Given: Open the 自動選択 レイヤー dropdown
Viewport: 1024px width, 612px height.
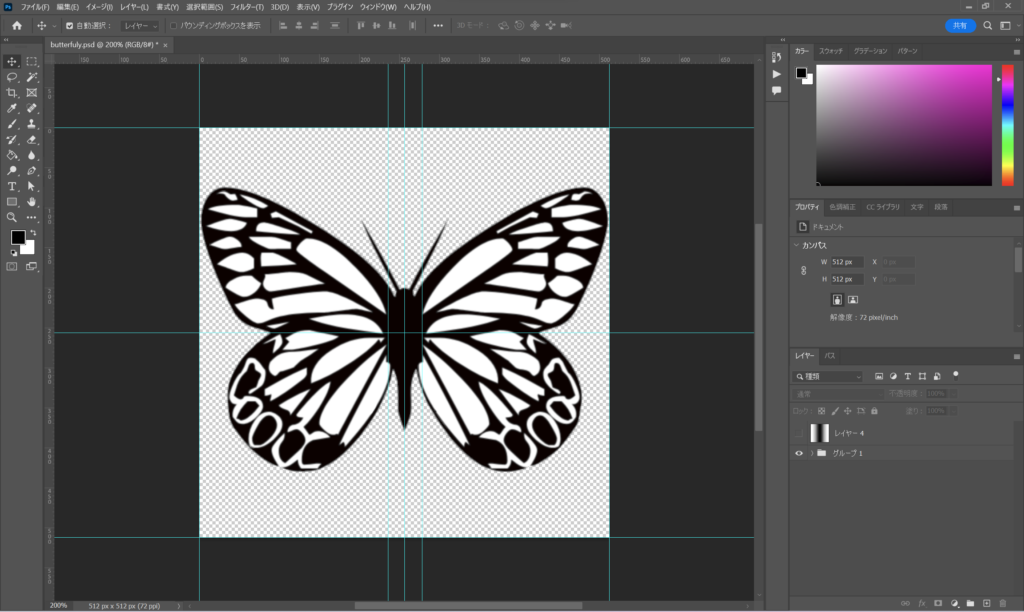Looking at the screenshot, I should coord(139,25).
